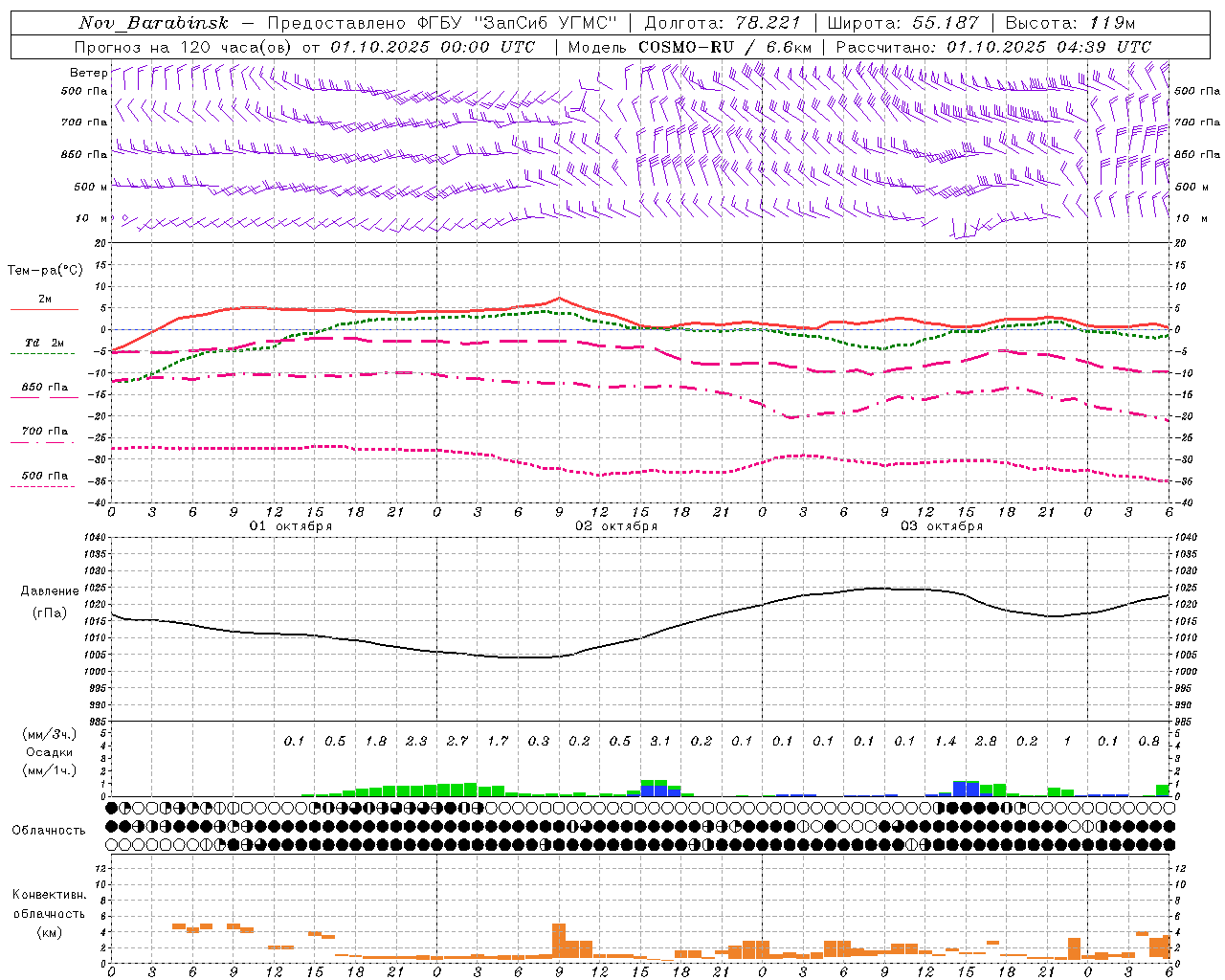Viewport: 1225px width, 980px height.
Task: Click the 1.7 precipitation value
Action: [498, 741]
